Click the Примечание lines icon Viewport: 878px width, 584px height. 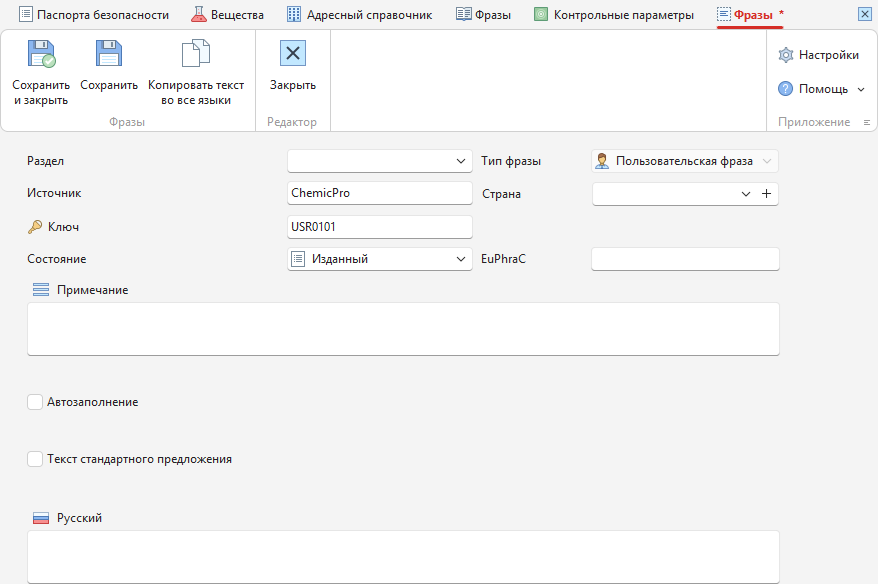click(x=41, y=289)
